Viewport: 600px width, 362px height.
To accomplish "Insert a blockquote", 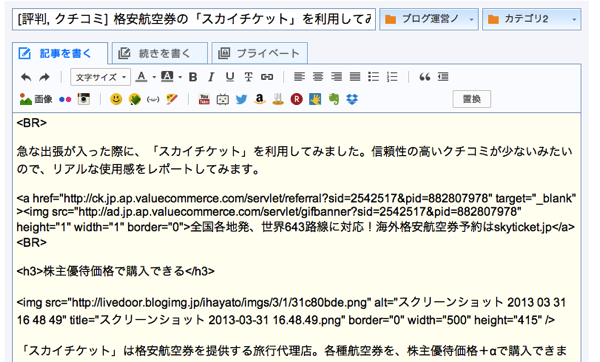I will click(424, 77).
